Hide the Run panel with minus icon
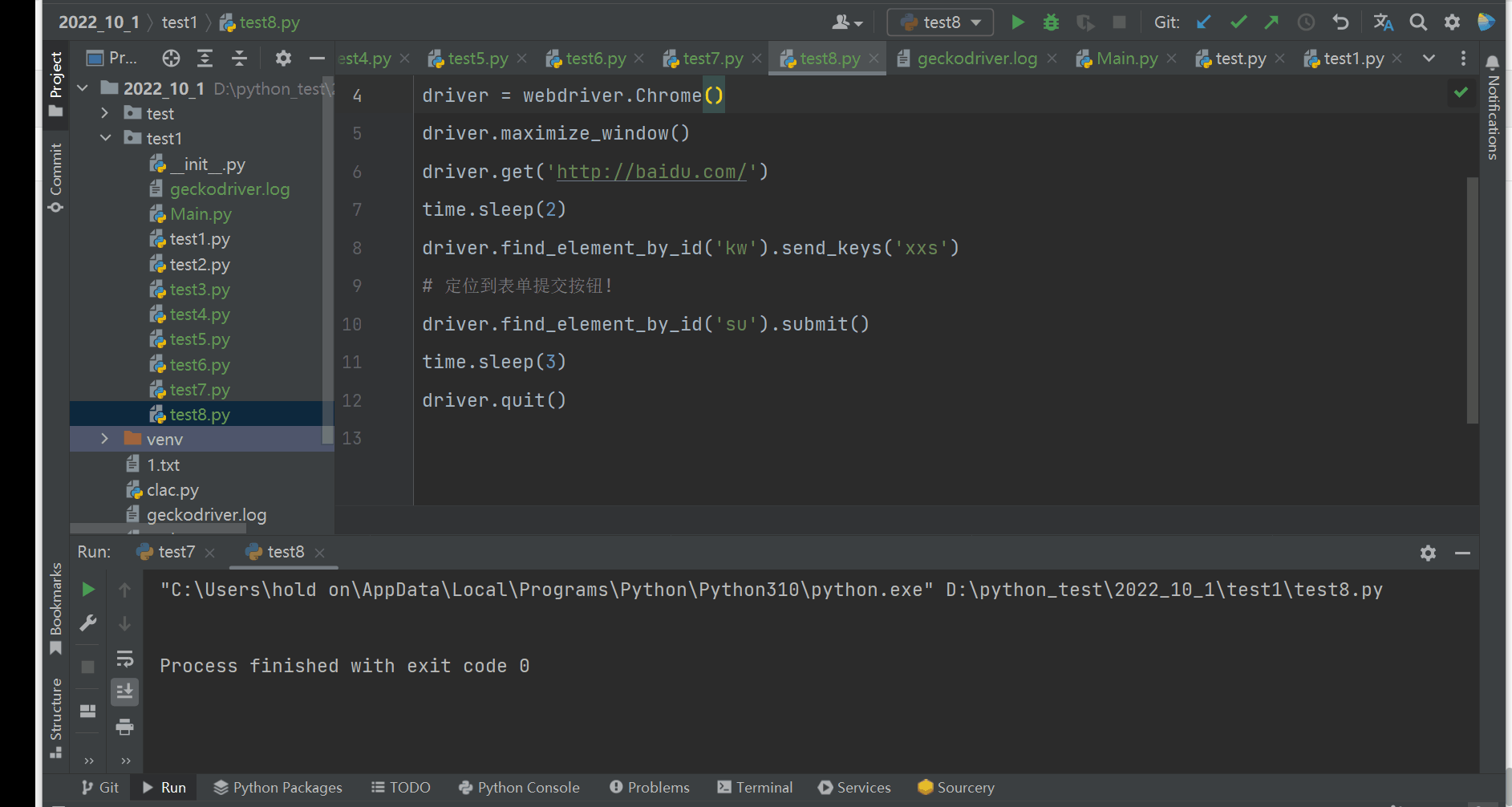The width and height of the screenshot is (1512, 807). pos(1462,553)
